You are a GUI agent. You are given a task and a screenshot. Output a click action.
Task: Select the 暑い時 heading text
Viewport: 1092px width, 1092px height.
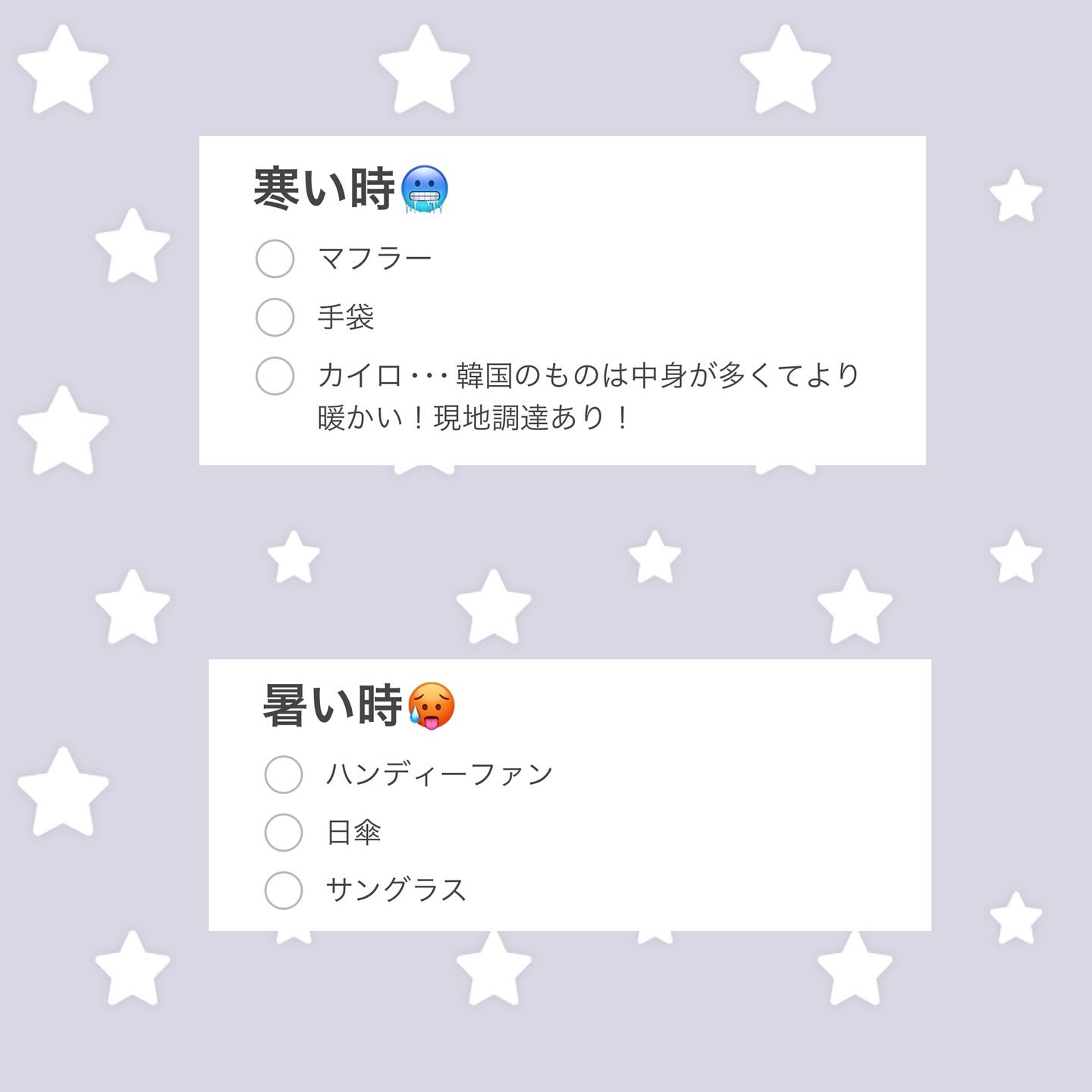click(x=332, y=705)
